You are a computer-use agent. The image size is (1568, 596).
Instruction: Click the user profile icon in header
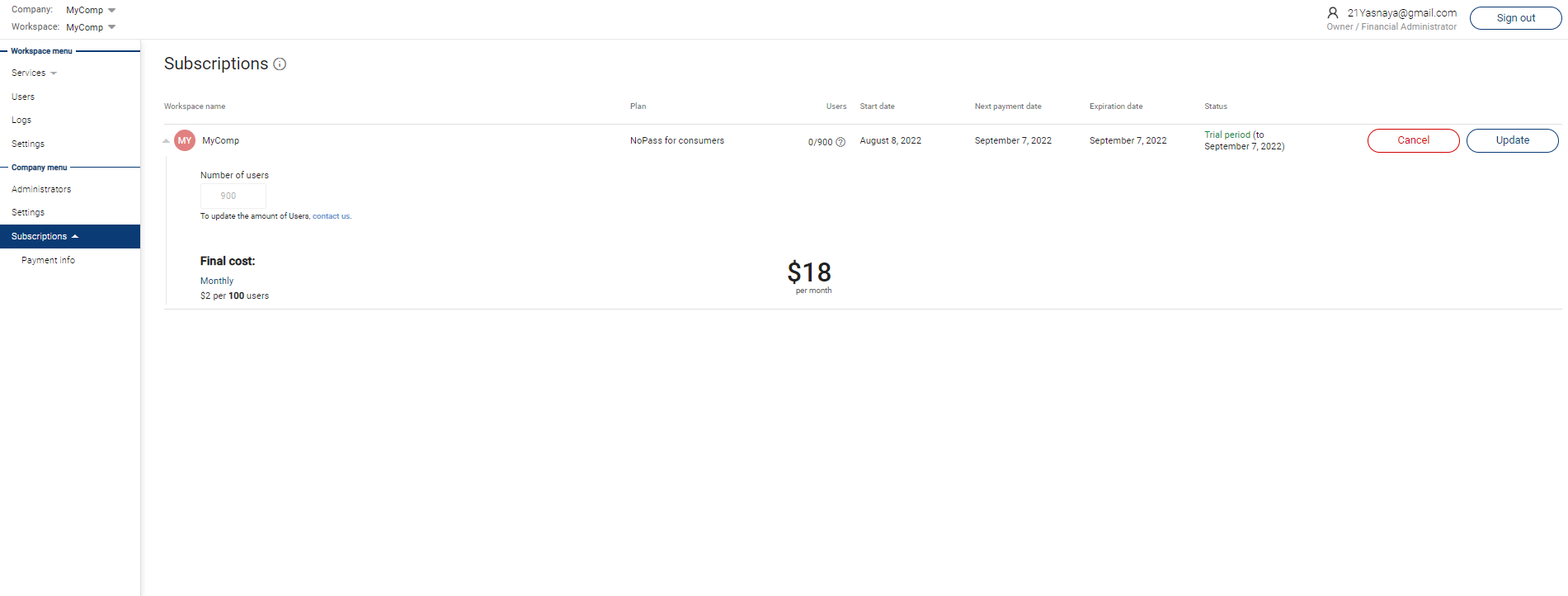coord(1332,13)
